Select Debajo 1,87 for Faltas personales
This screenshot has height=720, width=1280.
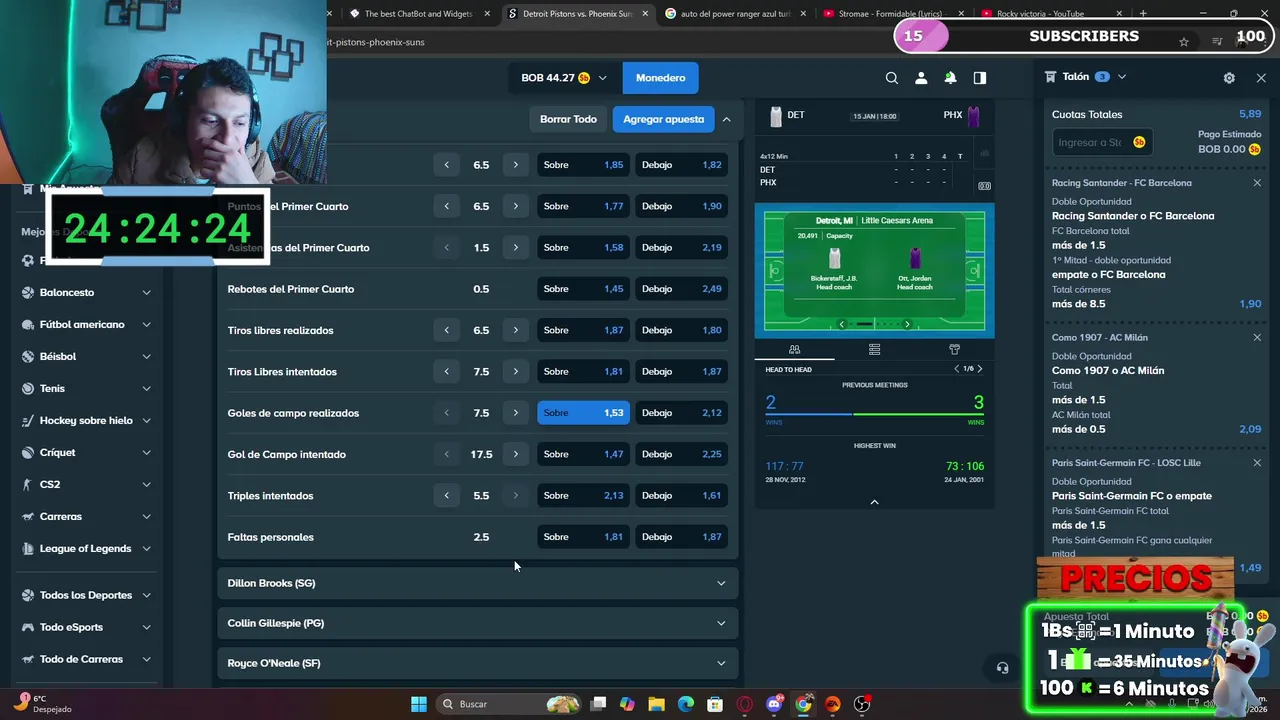click(x=681, y=537)
